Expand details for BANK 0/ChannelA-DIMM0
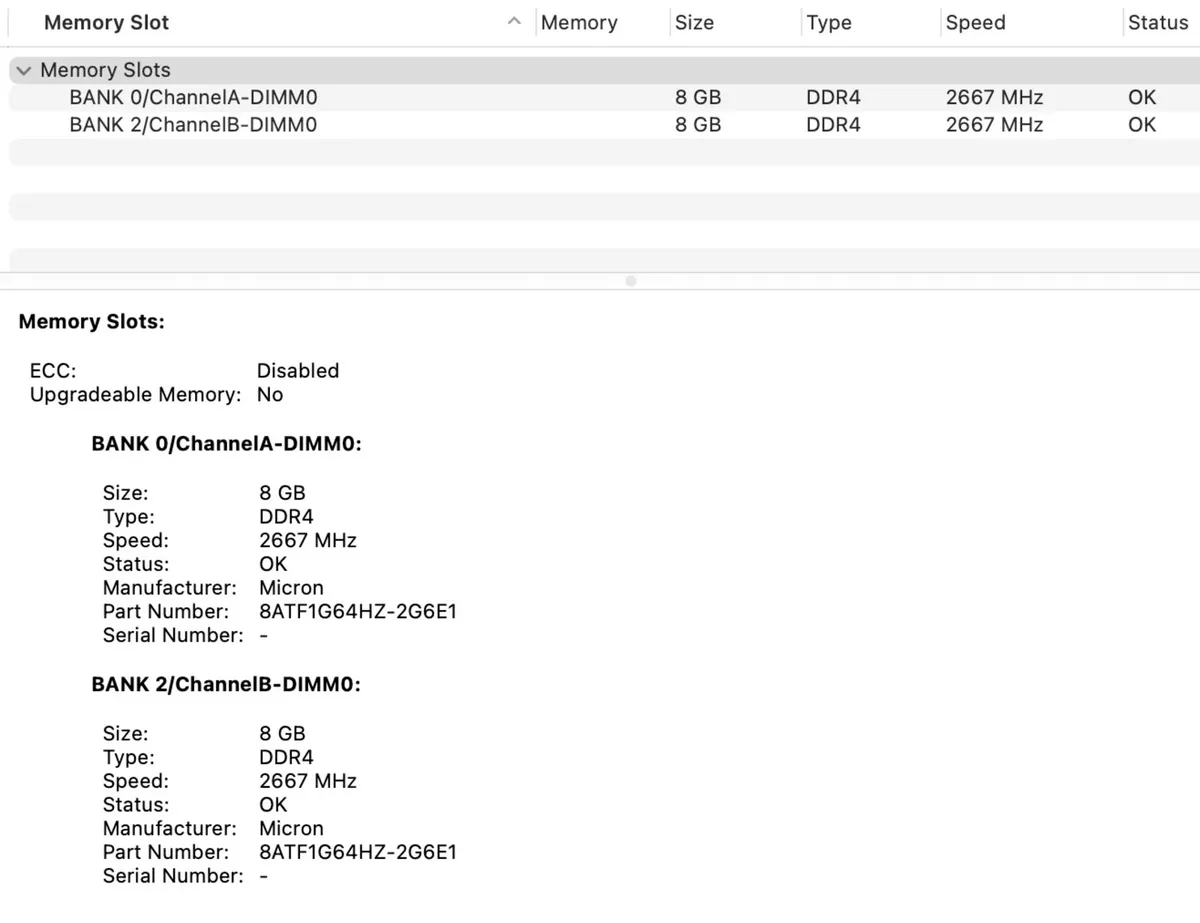 193,97
